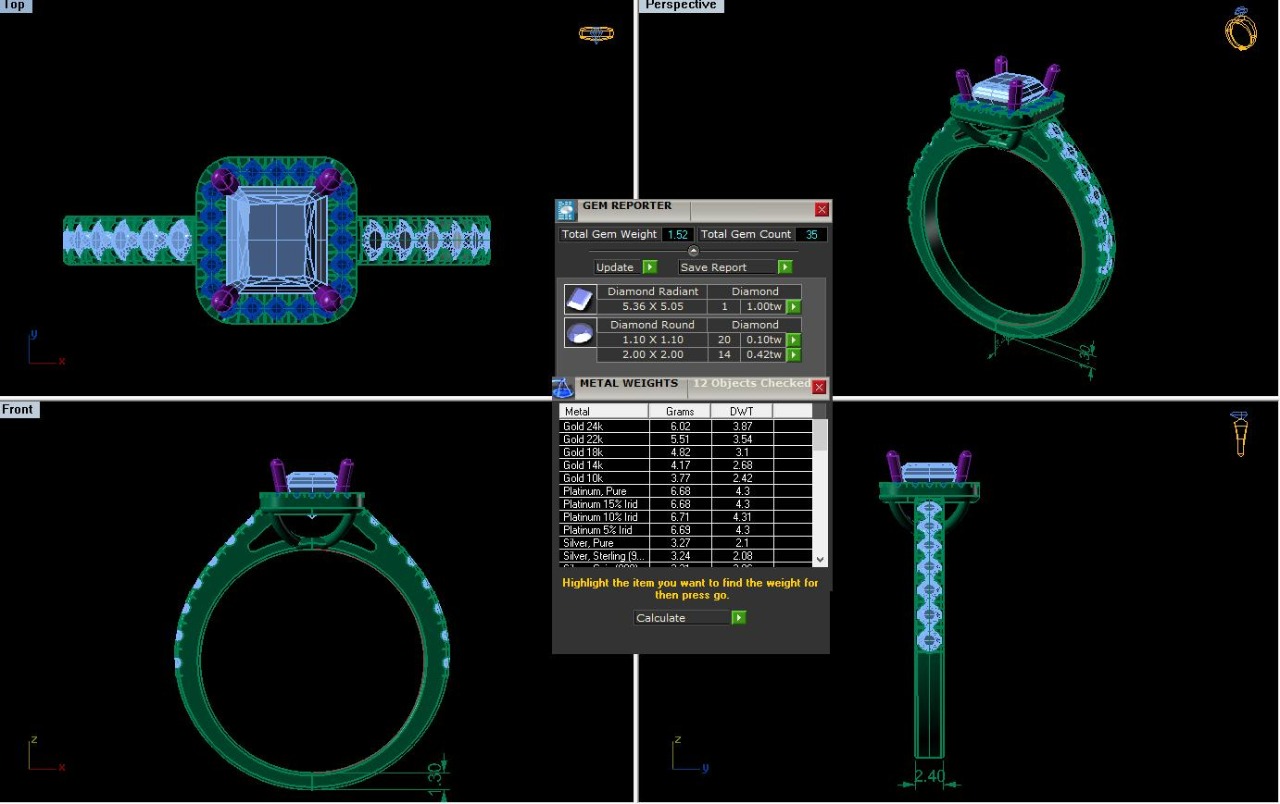Click the Grams column header
This screenshot has height=804, width=1280.
[679, 411]
